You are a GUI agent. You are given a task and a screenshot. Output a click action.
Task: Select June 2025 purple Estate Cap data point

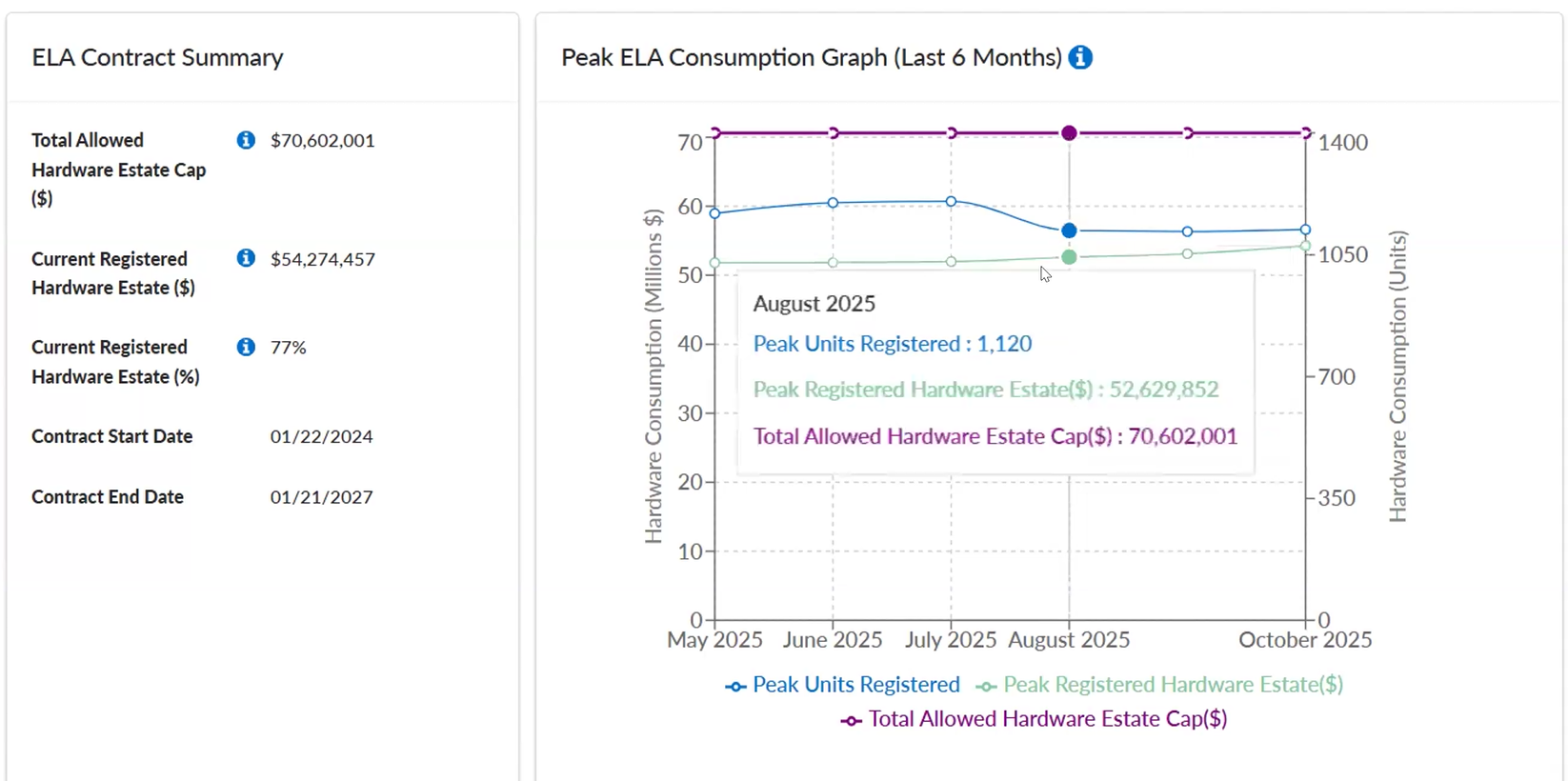[834, 133]
